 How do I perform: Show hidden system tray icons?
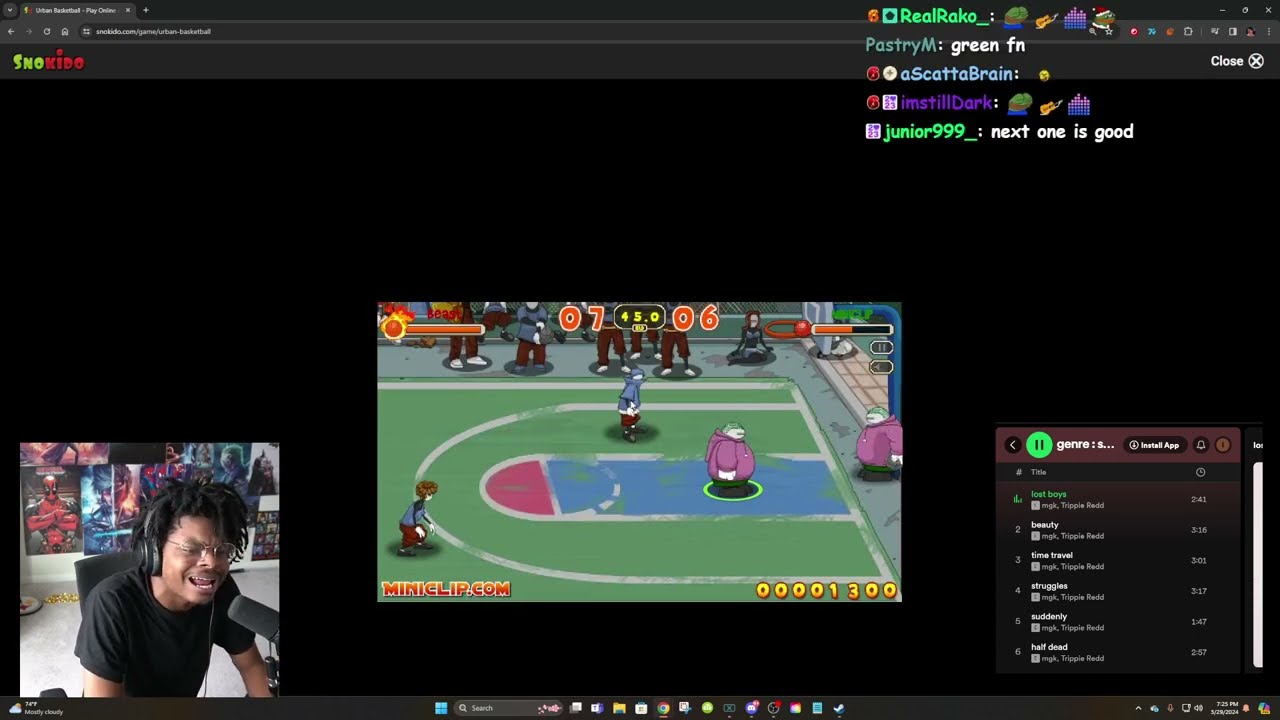coord(1138,708)
